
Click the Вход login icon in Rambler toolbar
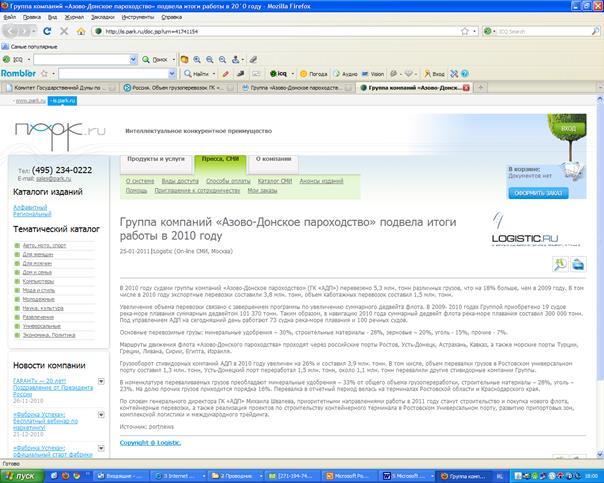tap(434, 74)
